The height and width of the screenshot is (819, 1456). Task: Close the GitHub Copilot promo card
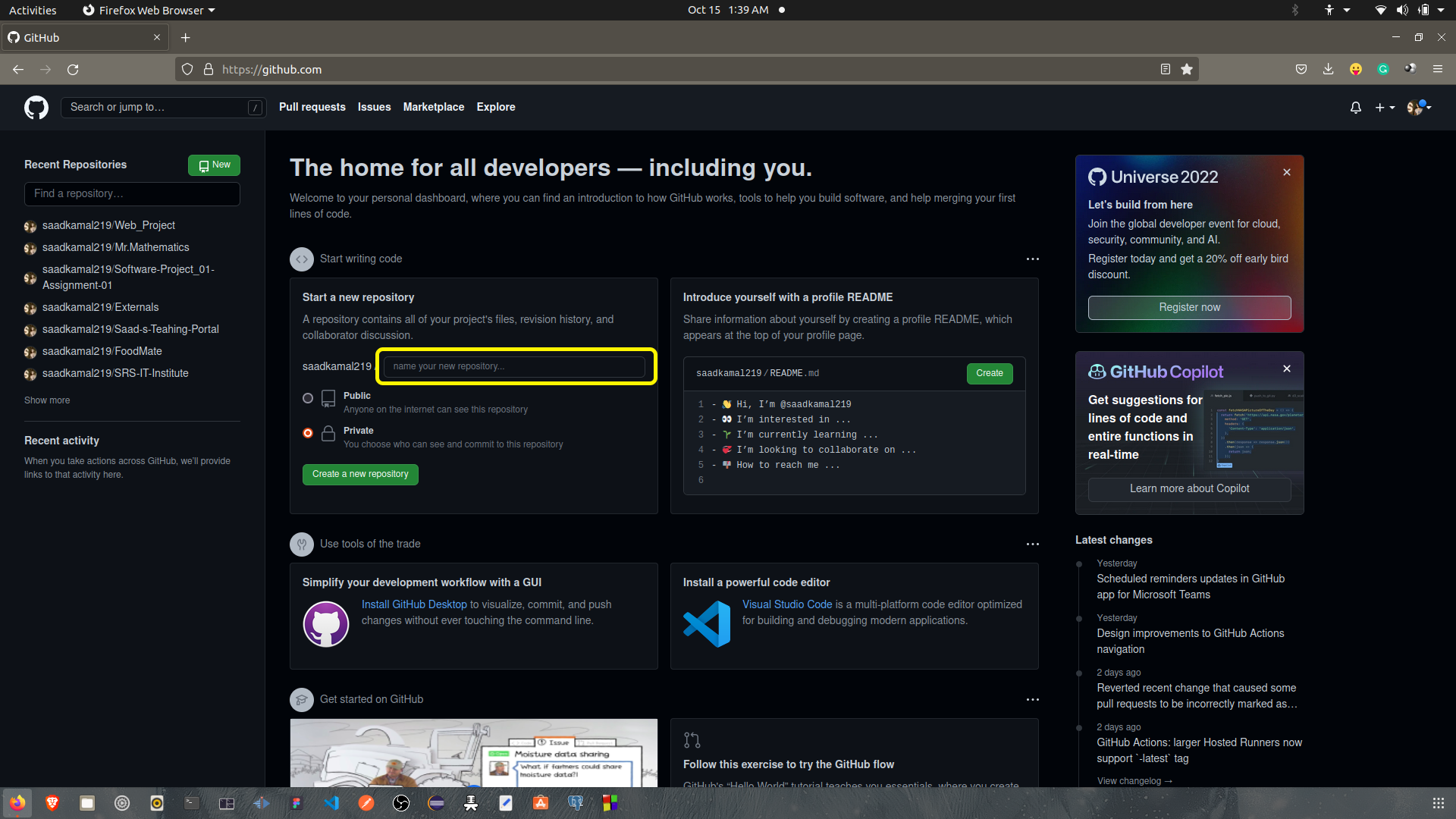click(1287, 369)
